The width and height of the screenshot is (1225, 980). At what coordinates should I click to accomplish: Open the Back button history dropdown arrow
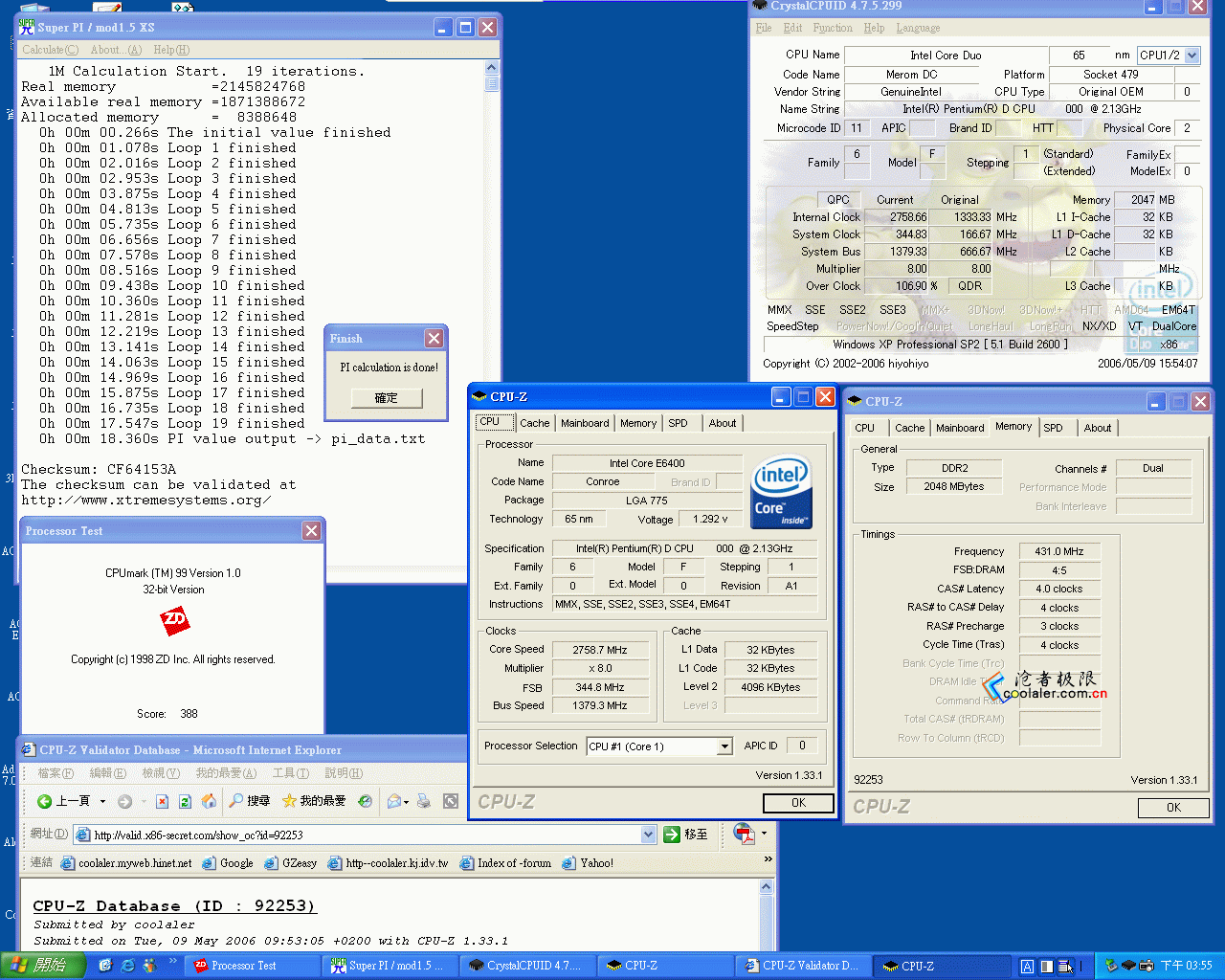[x=102, y=802]
